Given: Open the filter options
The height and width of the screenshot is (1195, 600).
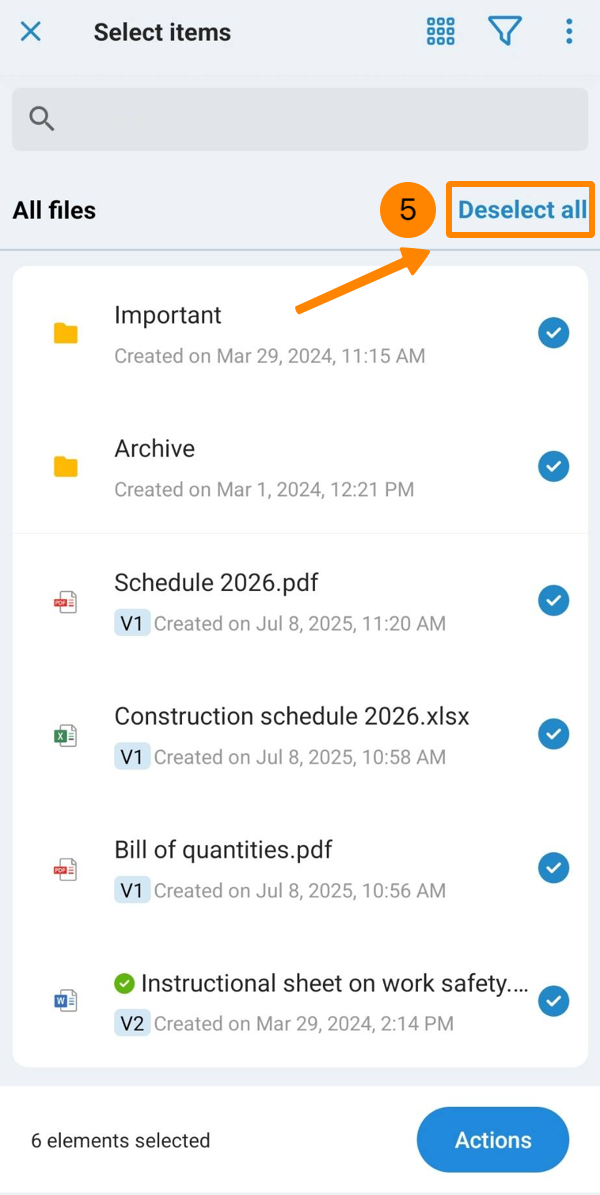Looking at the screenshot, I should point(505,32).
